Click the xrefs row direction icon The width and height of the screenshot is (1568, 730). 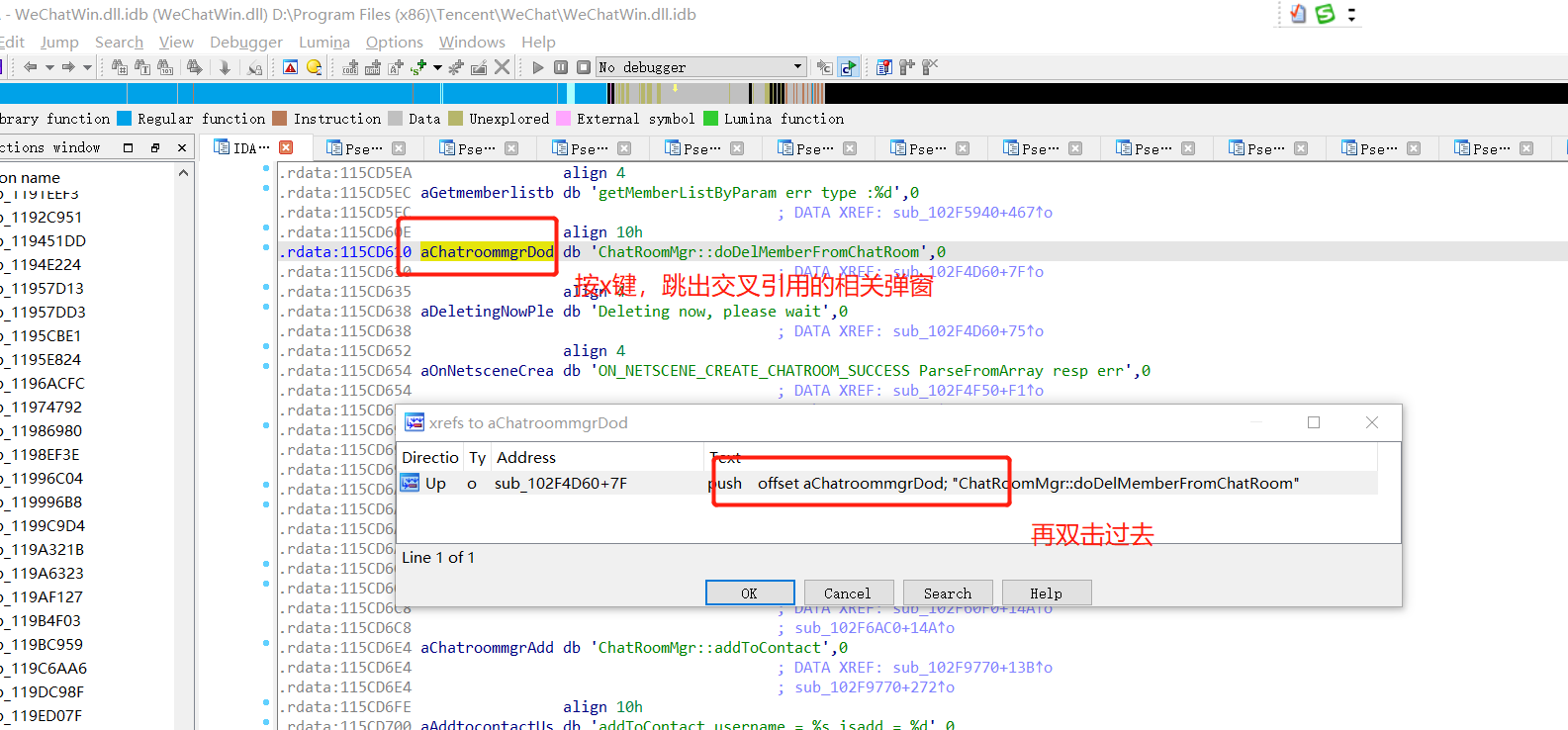coord(410,483)
